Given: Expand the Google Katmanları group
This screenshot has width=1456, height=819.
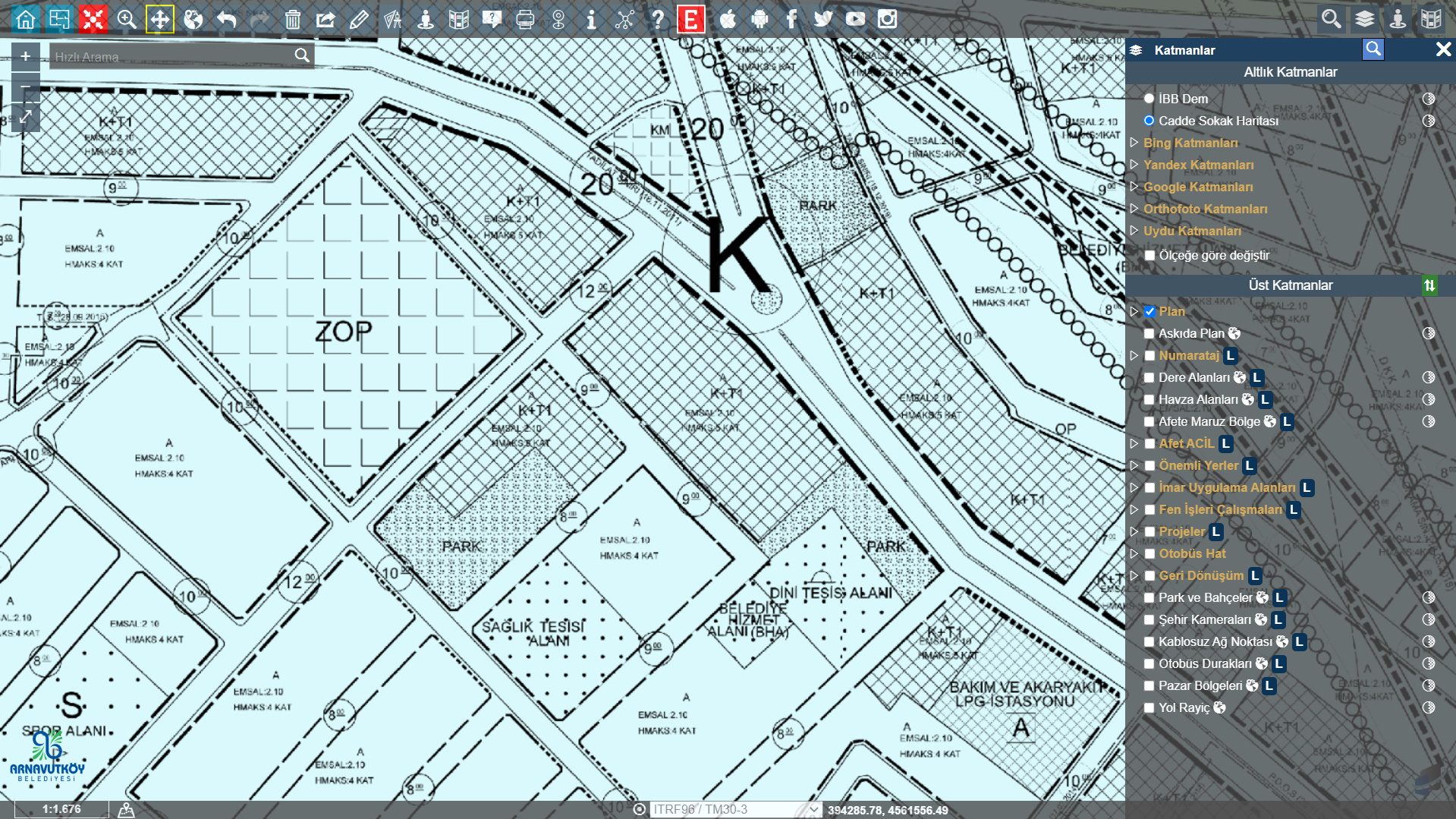Looking at the screenshot, I should click(1134, 187).
